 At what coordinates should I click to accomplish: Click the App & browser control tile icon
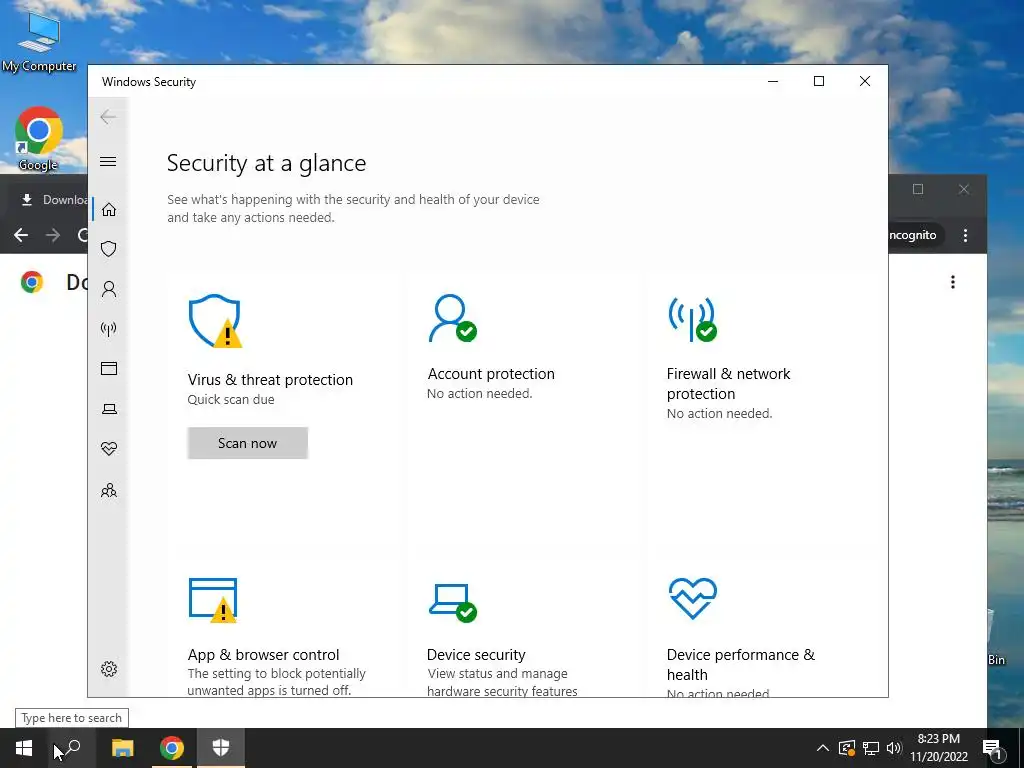[213, 600]
